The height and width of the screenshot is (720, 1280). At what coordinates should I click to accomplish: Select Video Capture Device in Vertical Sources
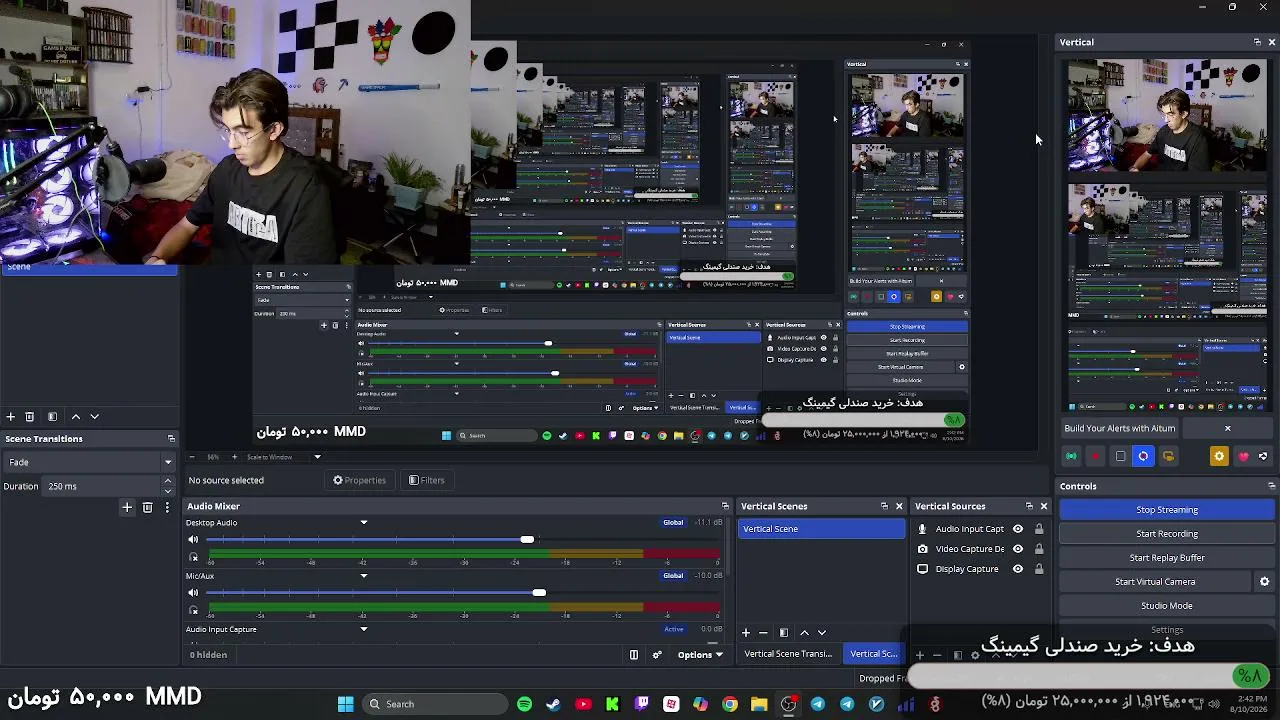969,549
